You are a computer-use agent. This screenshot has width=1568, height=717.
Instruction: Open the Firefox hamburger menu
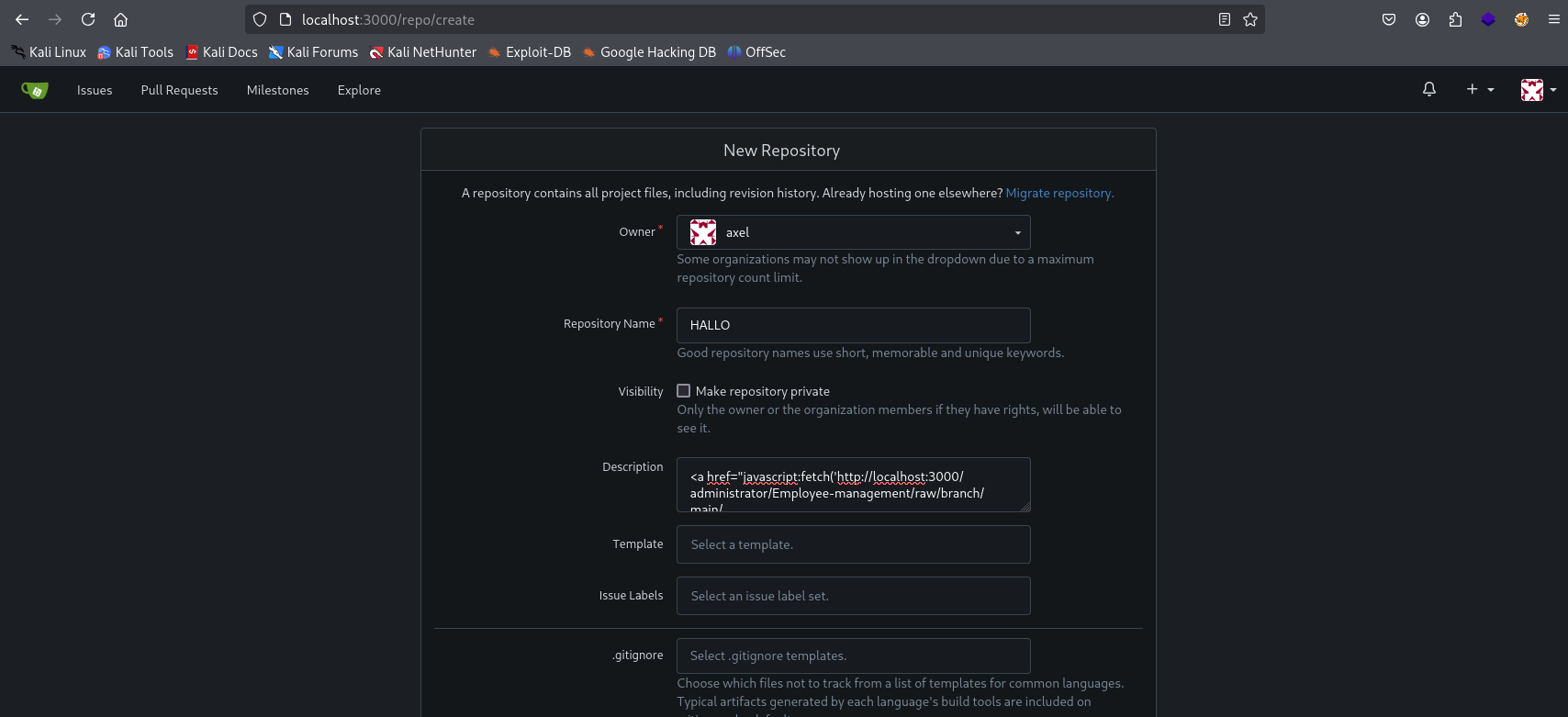pos(1554,19)
